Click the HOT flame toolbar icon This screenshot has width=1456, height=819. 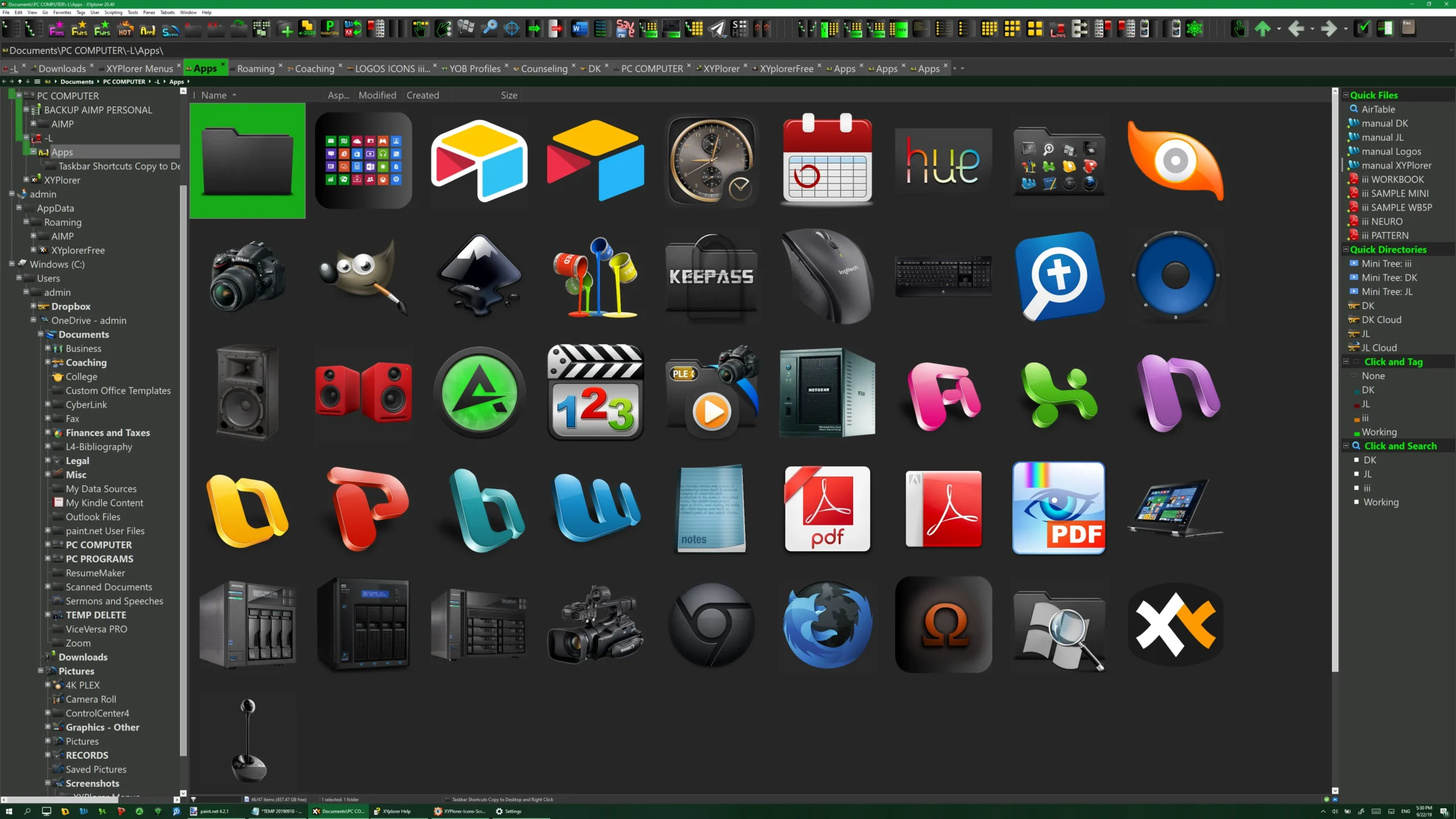(x=125, y=28)
